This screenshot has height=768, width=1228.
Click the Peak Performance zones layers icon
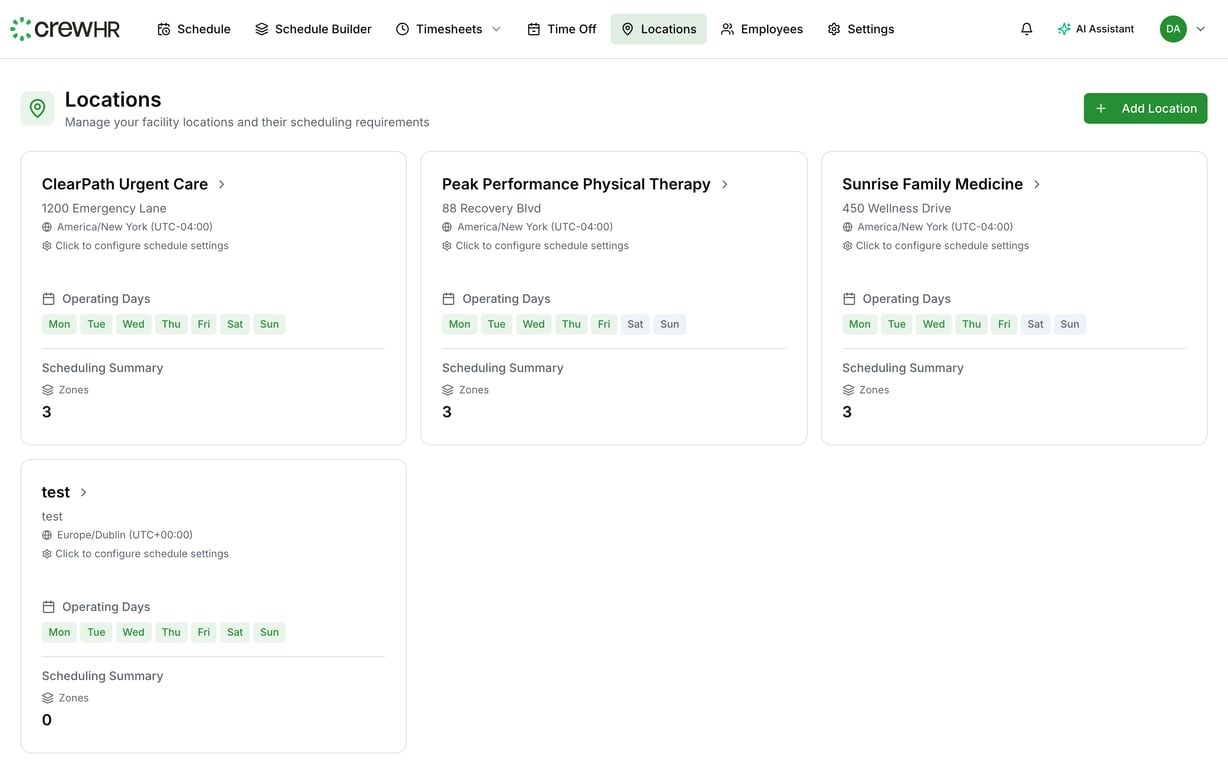click(x=448, y=390)
